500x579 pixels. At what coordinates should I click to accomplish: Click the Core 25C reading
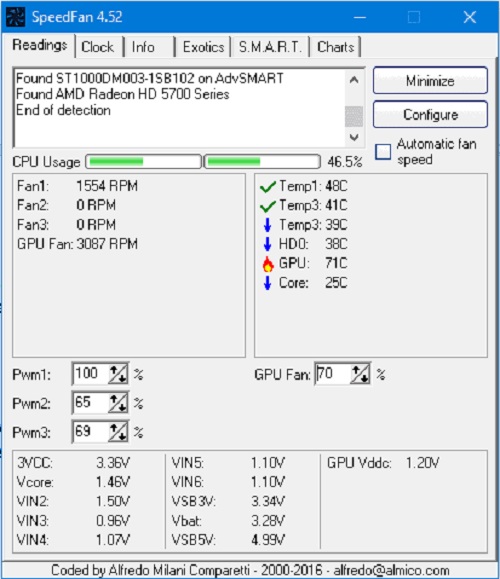(313, 282)
